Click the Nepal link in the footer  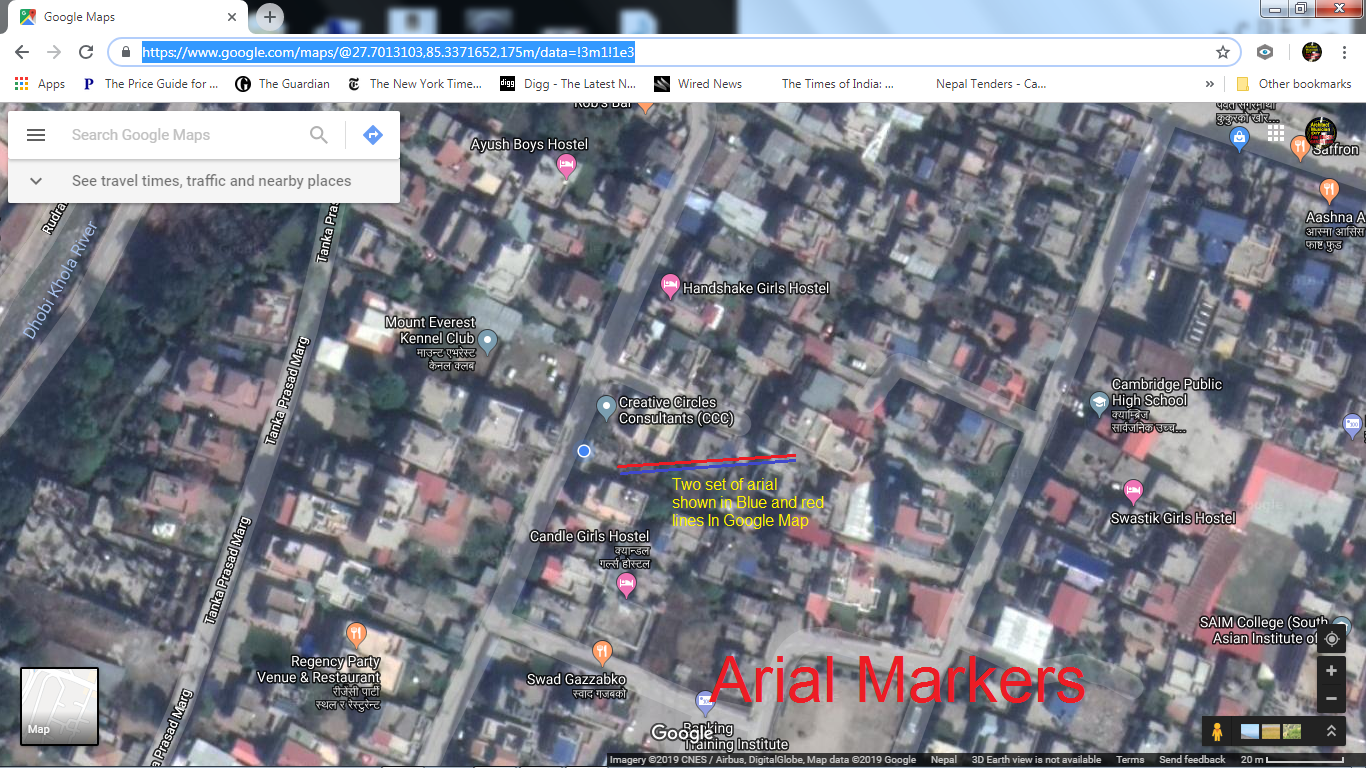pos(943,760)
